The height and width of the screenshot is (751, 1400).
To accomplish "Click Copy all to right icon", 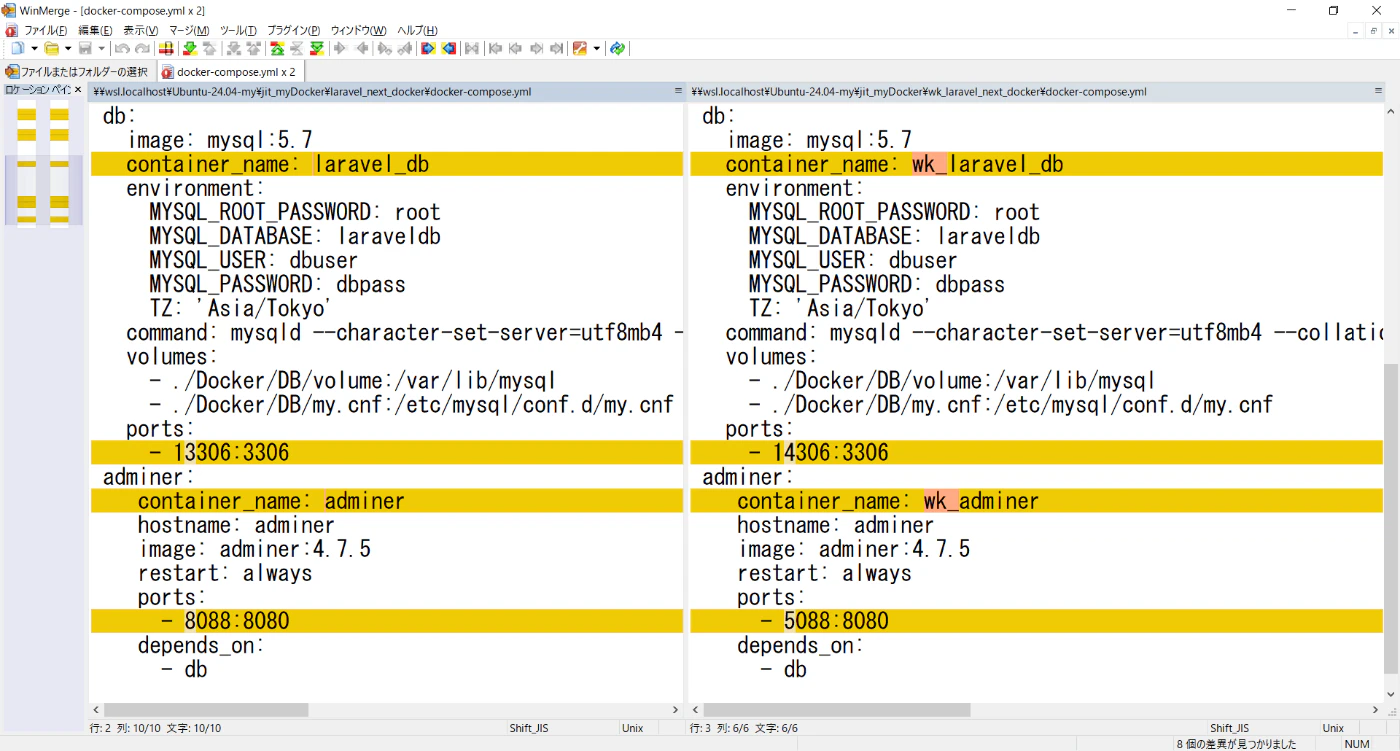I will pos(427,48).
